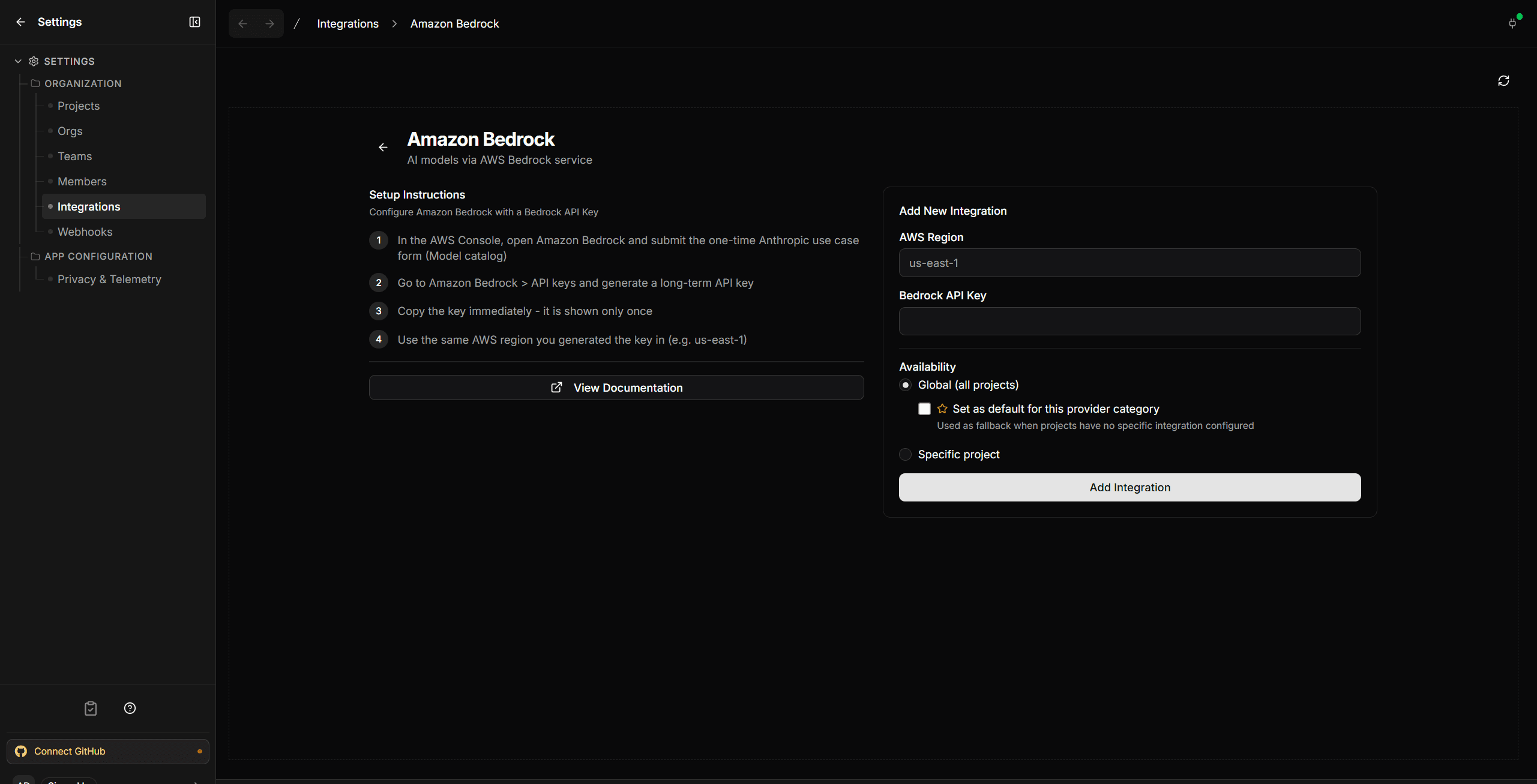Click the Integrations breadcrumb link
1537x784 pixels.
(347, 24)
